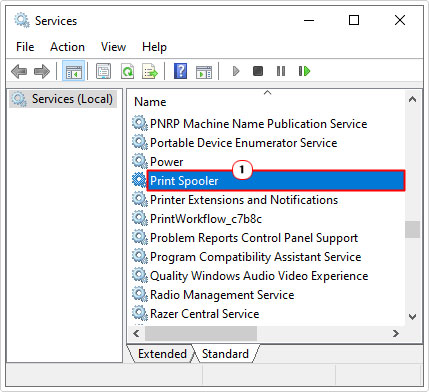
Task: Click the Stop Service square icon
Action: pyautogui.click(x=258, y=71)
